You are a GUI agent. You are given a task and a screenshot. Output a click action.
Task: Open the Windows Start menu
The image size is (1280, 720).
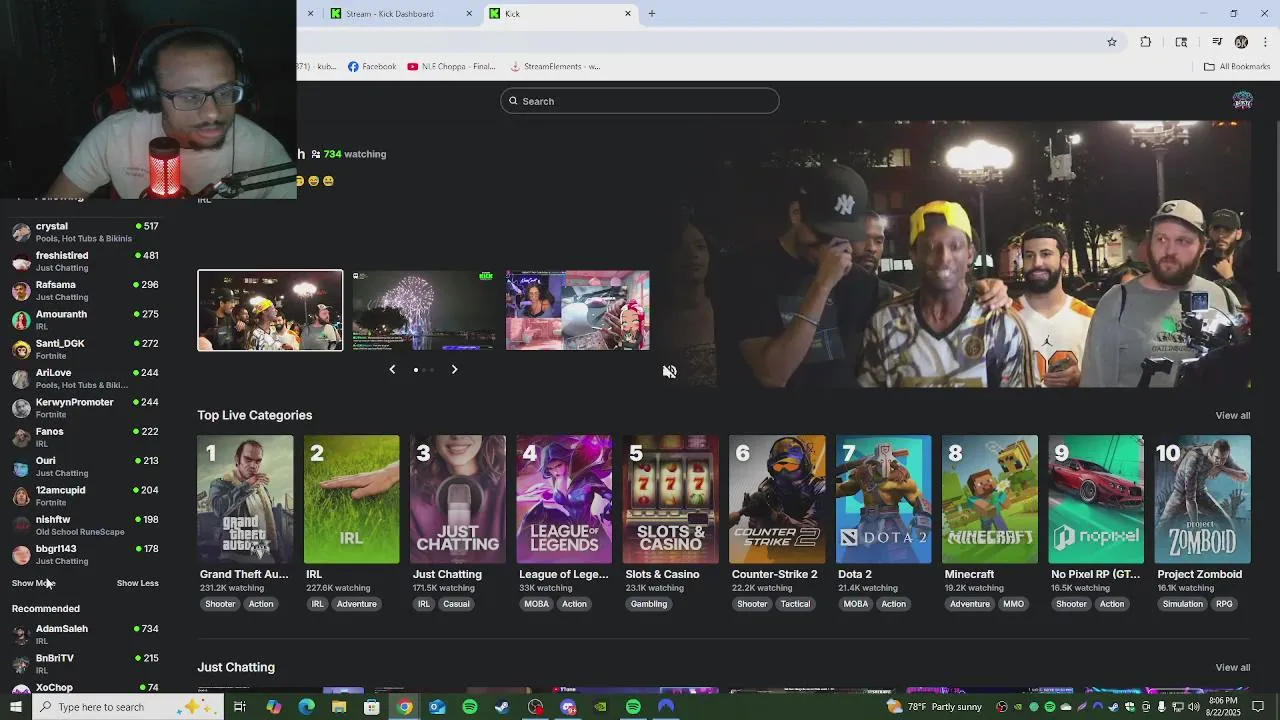click(x=15, y=707)
